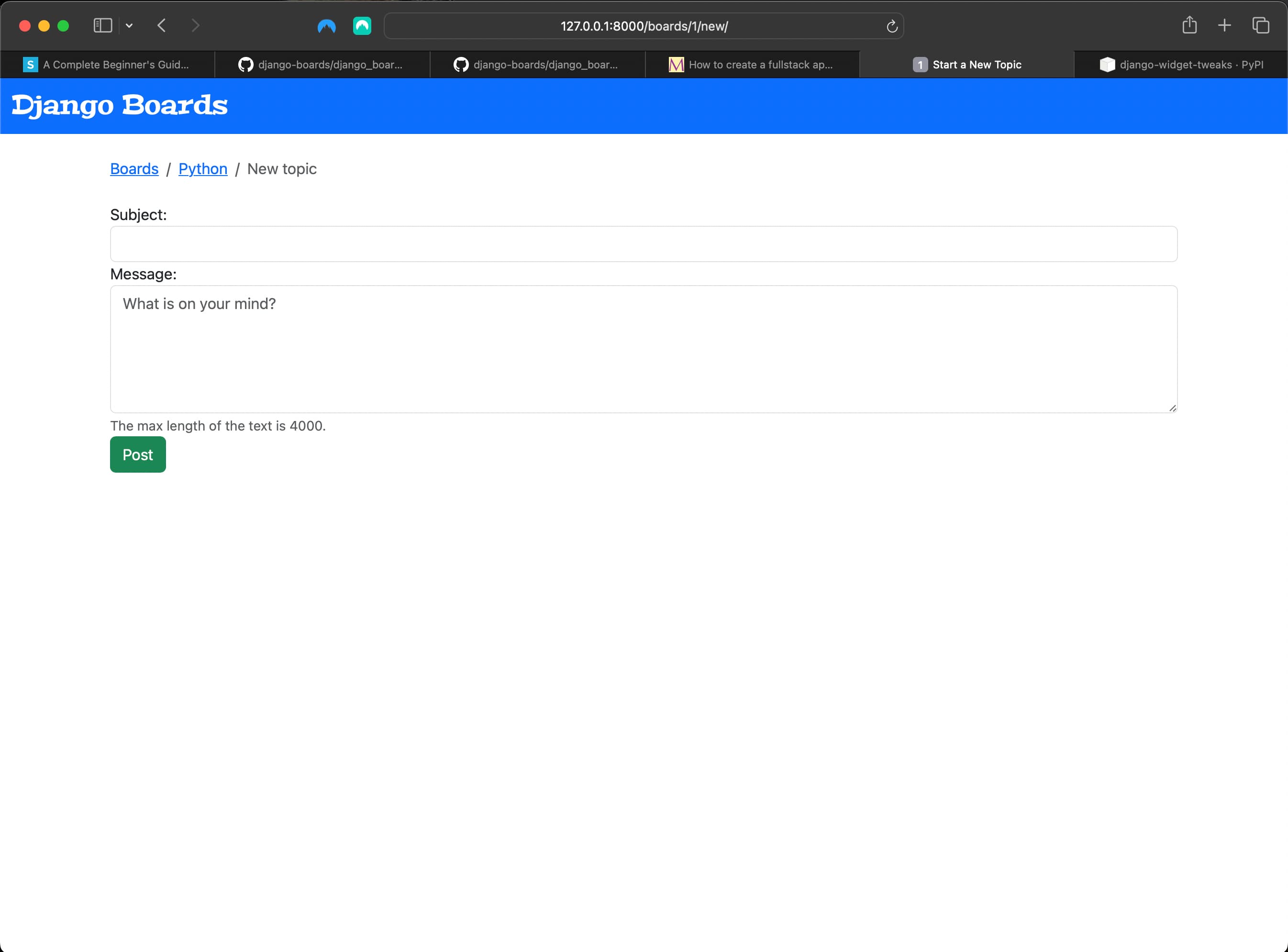Show the tab overview icon
1288x952 pixels.
coord(1261,25)
